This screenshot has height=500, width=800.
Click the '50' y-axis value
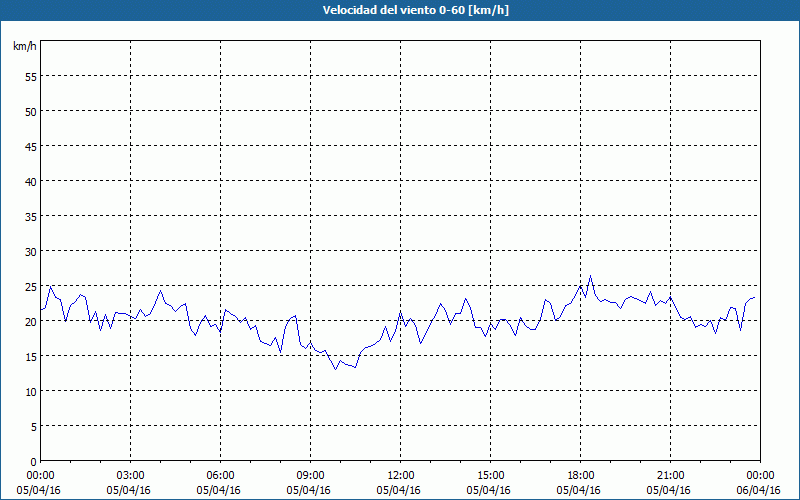coord(31,111)
